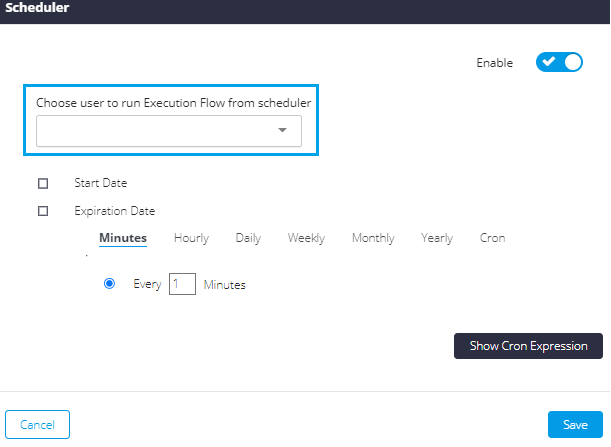Select the Every Minutes radio button
Screen dimensions: 611x447
(x=109, y=283)
